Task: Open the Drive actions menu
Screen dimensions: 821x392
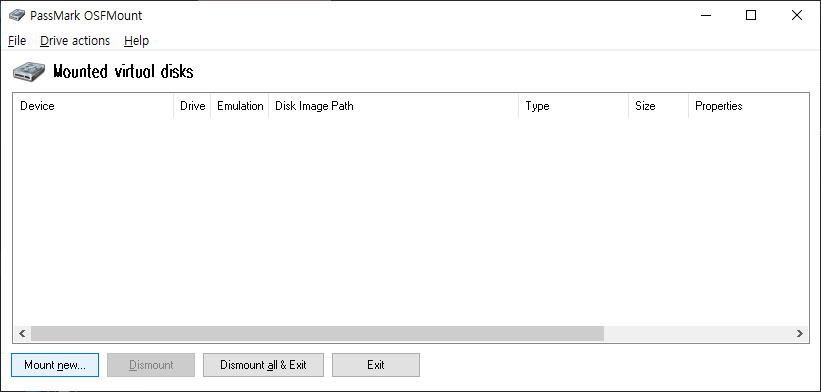Action: [x=75, y=41]
